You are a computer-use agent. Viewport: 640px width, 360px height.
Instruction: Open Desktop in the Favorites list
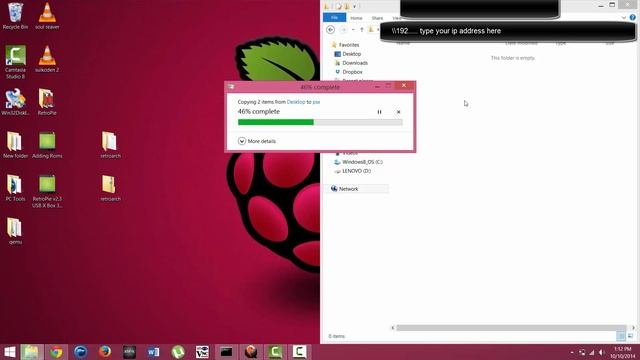(348, 54)
